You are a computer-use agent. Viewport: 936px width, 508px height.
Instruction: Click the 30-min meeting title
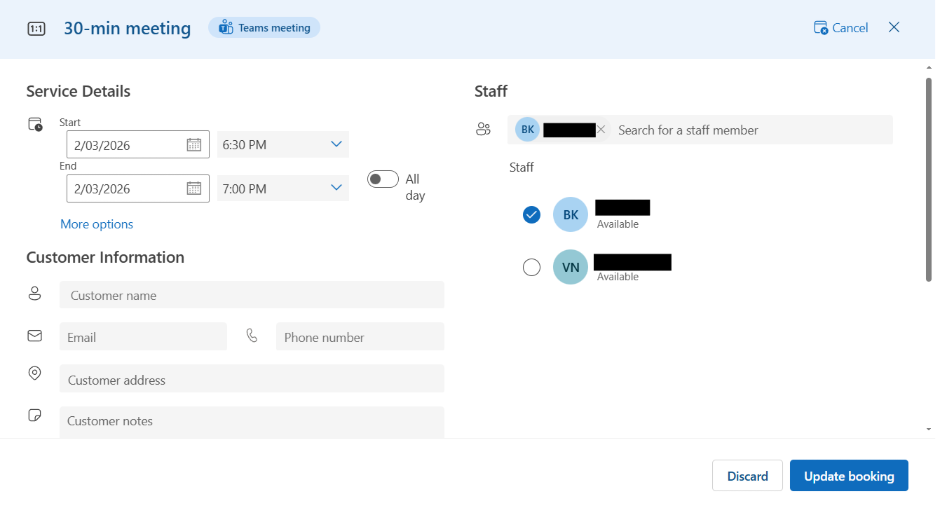tap(127, 28)
